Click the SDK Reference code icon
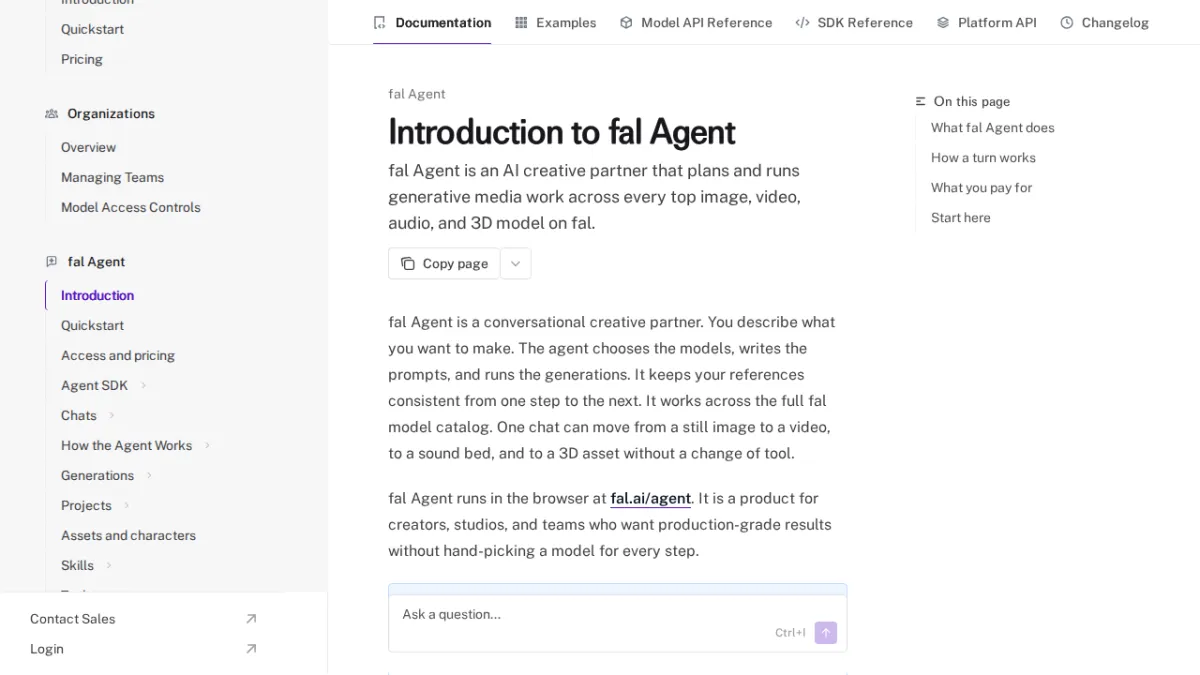 pyautogui.click(x=802, y=22)
